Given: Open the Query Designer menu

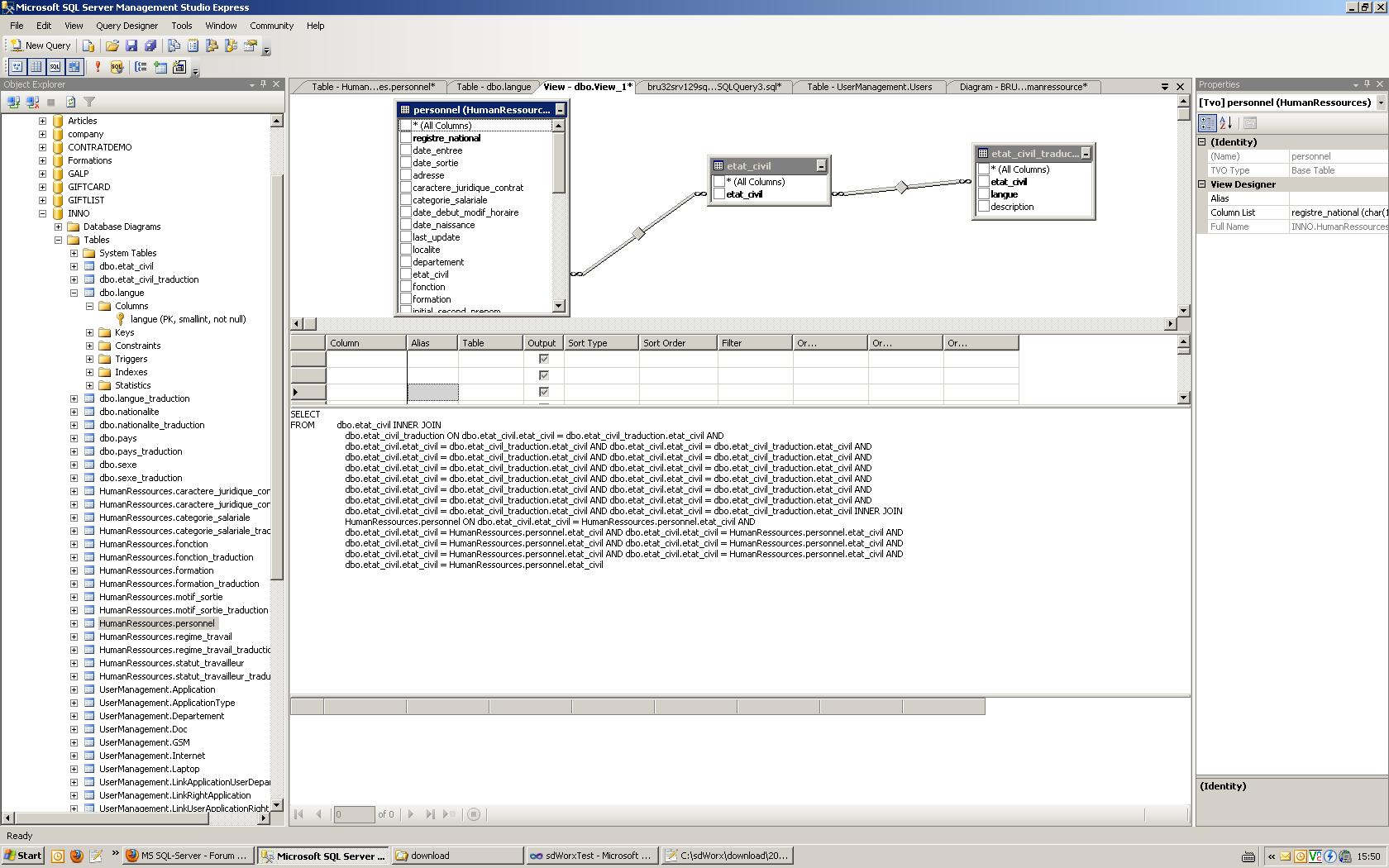Looking at the screenshot, I should 126,26.
